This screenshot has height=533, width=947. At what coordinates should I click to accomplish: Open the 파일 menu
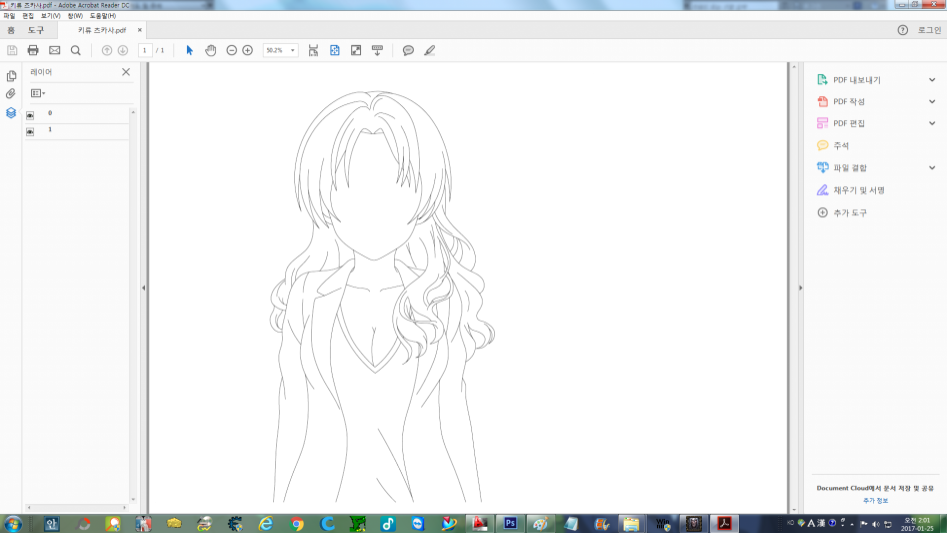pos(9,16)
